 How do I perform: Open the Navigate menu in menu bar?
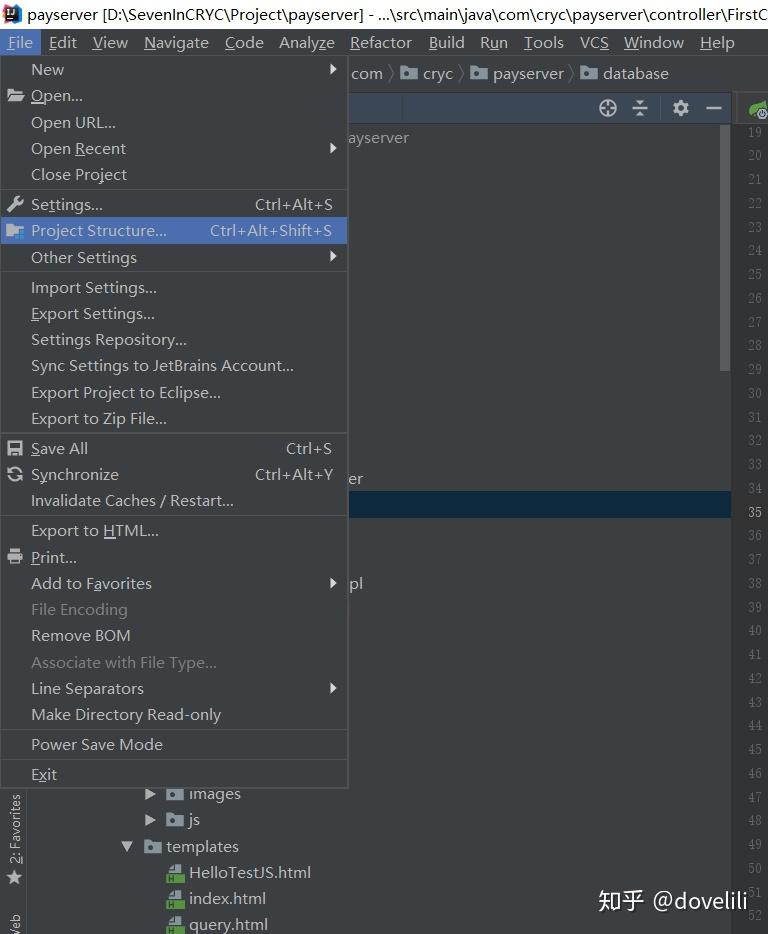(176, 42)
